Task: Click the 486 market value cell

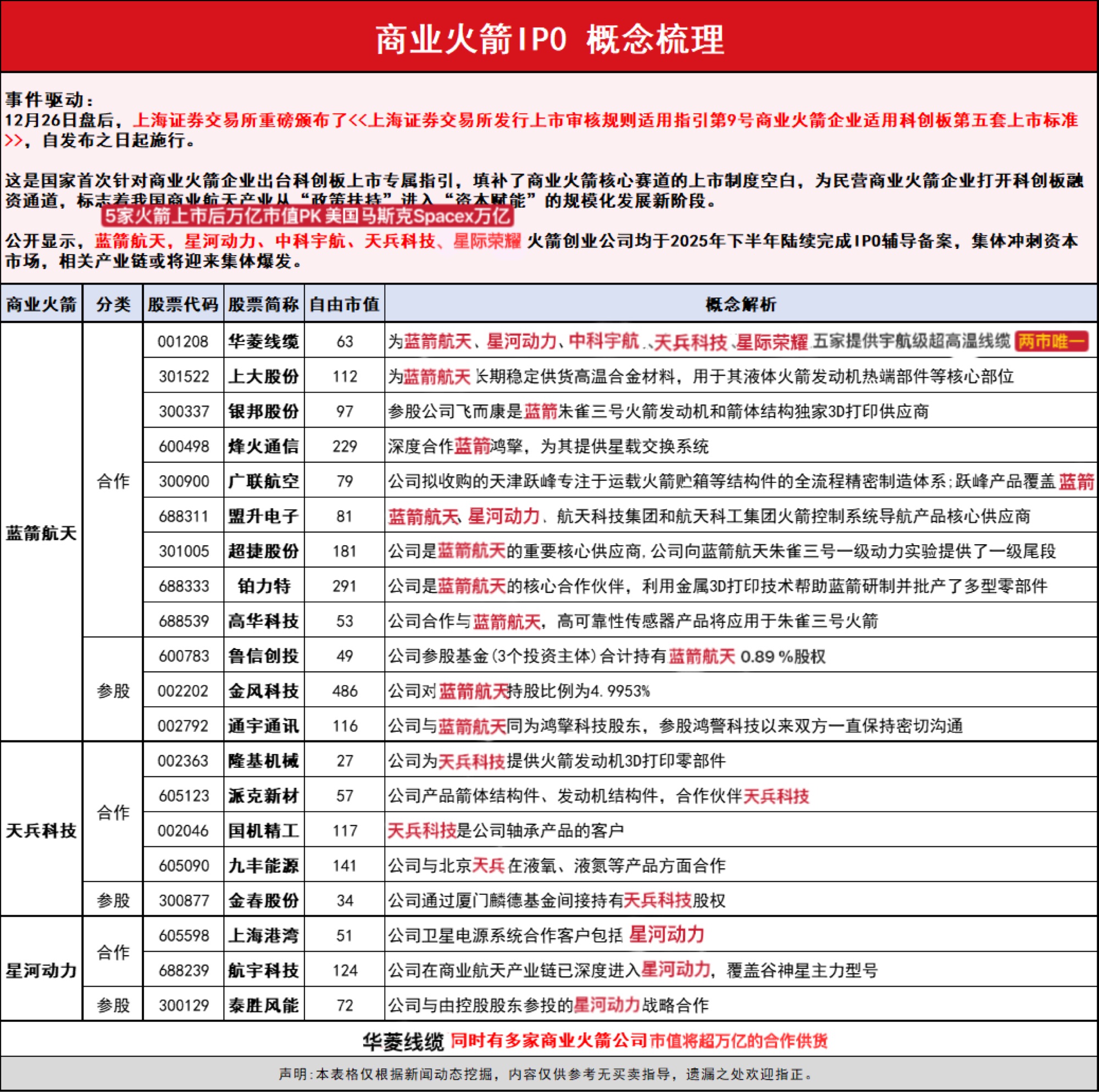Action: (344, 691)
